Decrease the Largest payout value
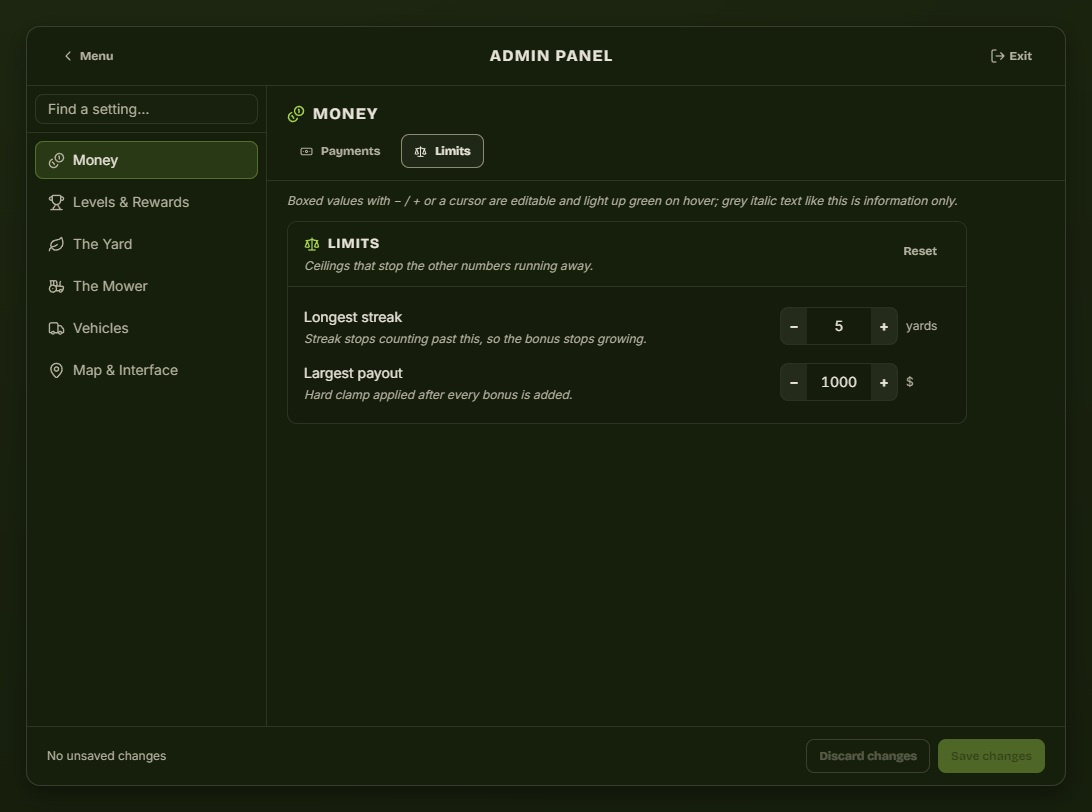Image resolution: width=1092 pixels, height=812 pixels. [794, 382]
